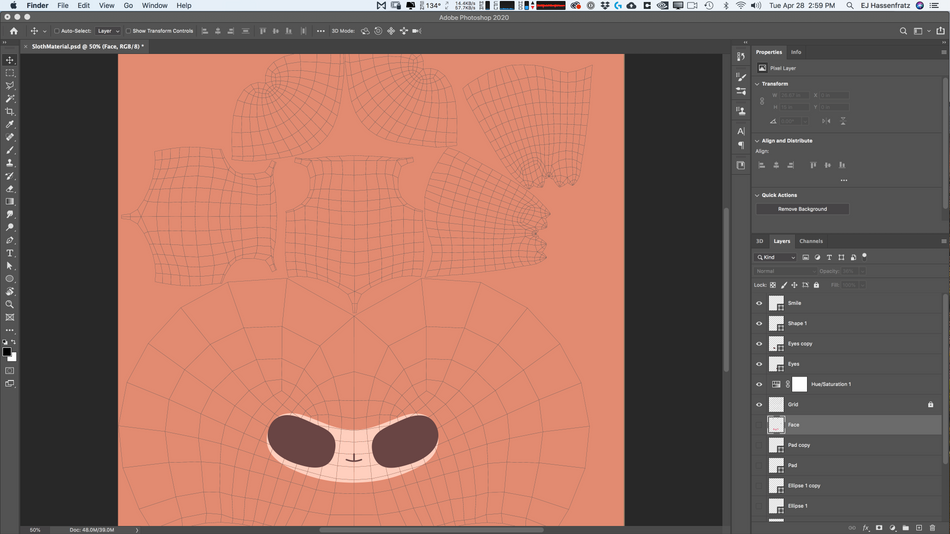
Task: Hide the Shape 1 layer
Action: (759, 324)
